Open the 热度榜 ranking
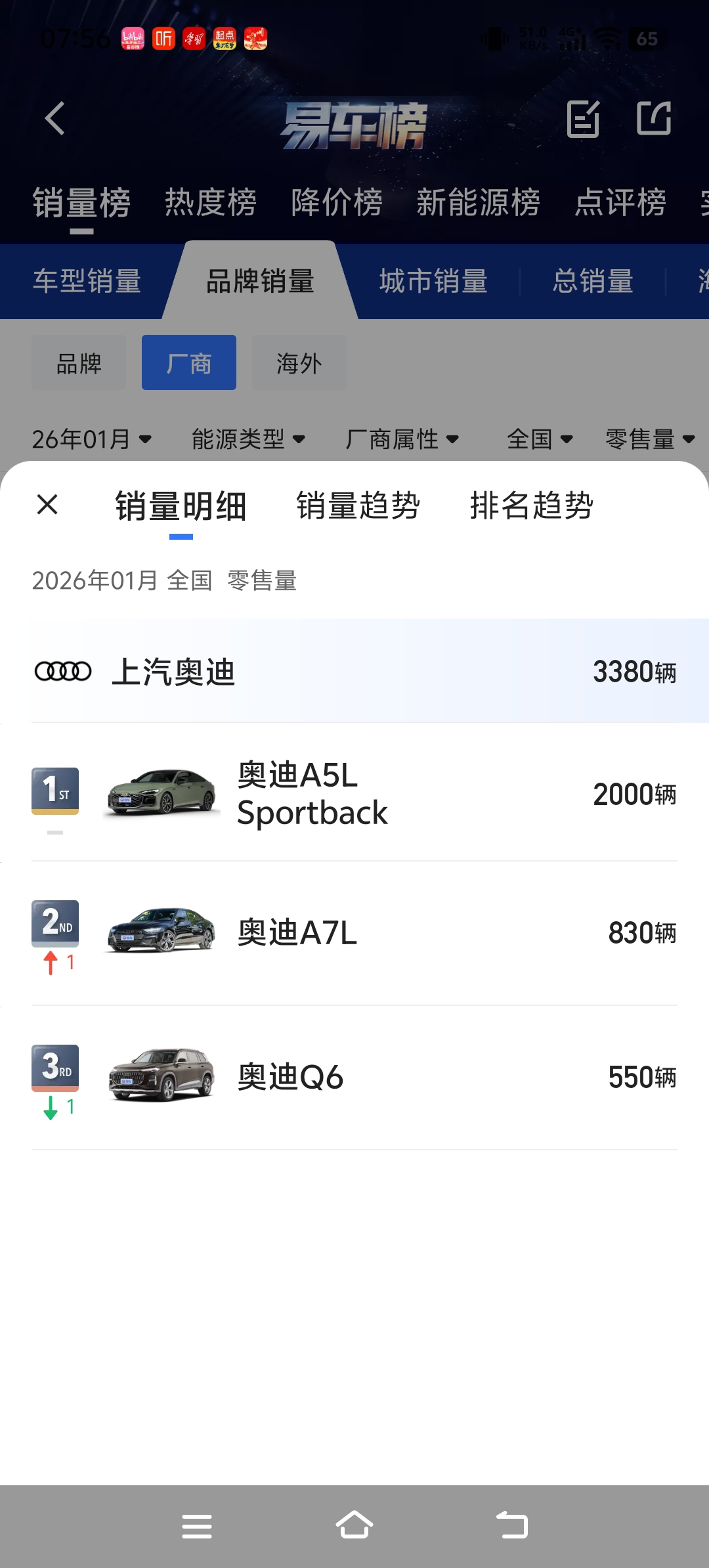 coord(211,202)
